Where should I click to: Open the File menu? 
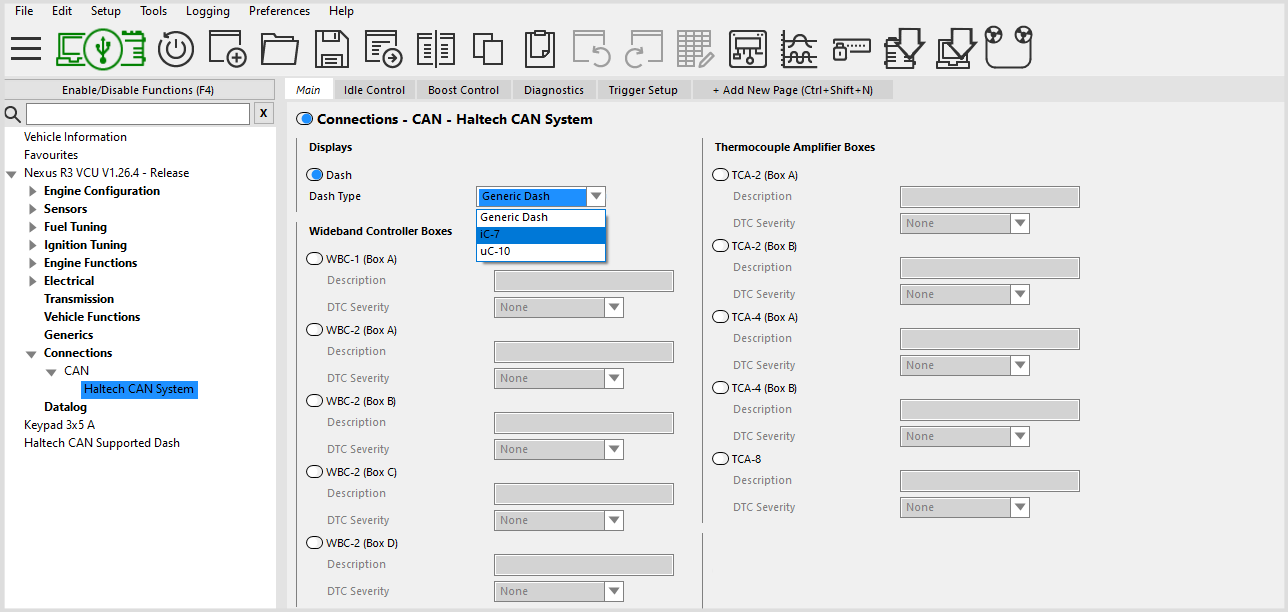click(24, 11)
